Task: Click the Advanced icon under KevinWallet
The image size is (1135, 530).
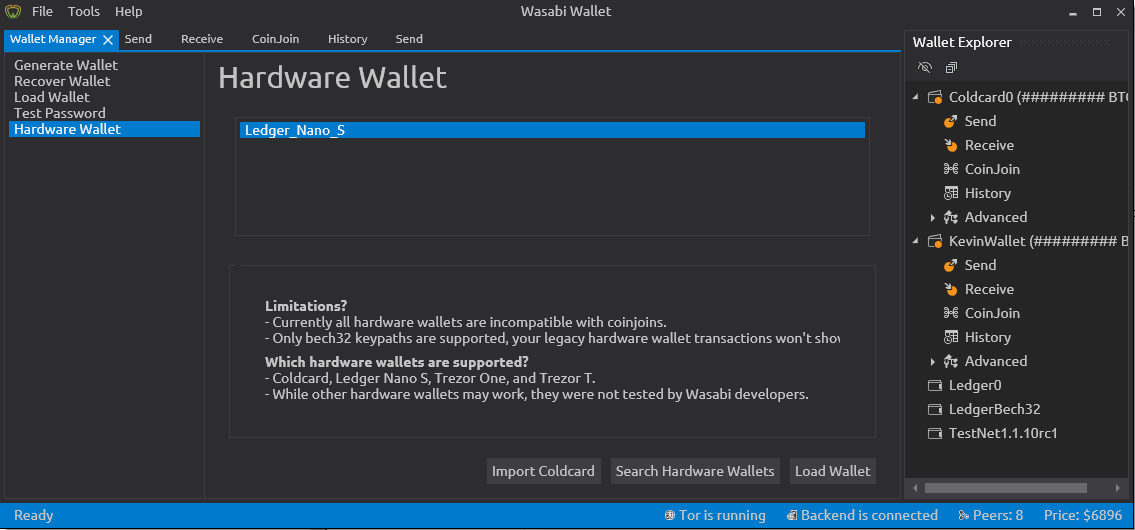Action: [951, 361]
